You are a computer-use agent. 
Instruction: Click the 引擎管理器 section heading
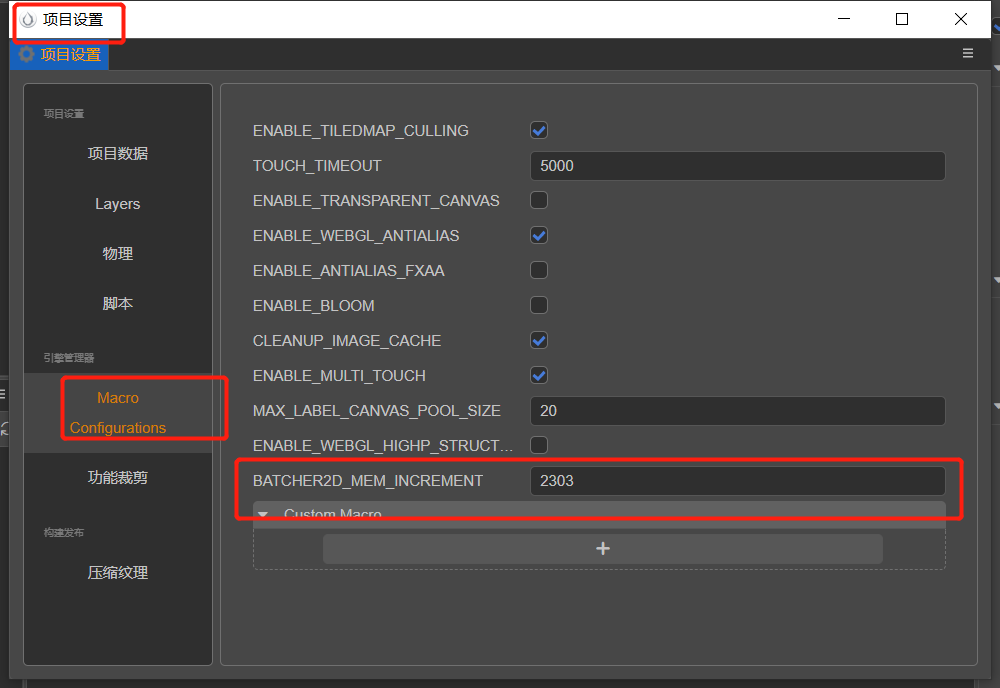click(x=69, y=358)
